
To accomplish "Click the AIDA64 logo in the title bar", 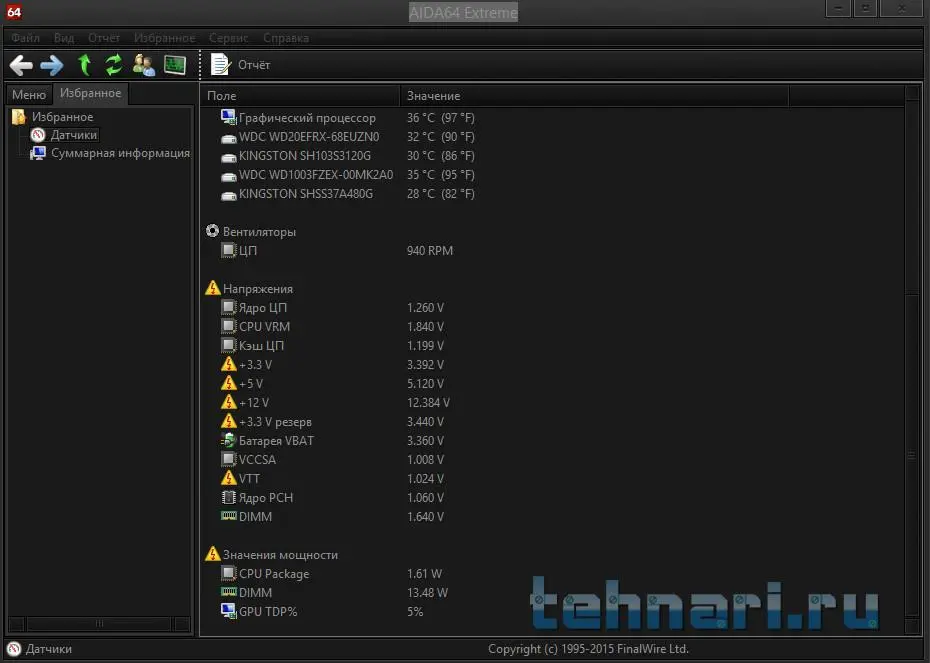I will [14, 12].
